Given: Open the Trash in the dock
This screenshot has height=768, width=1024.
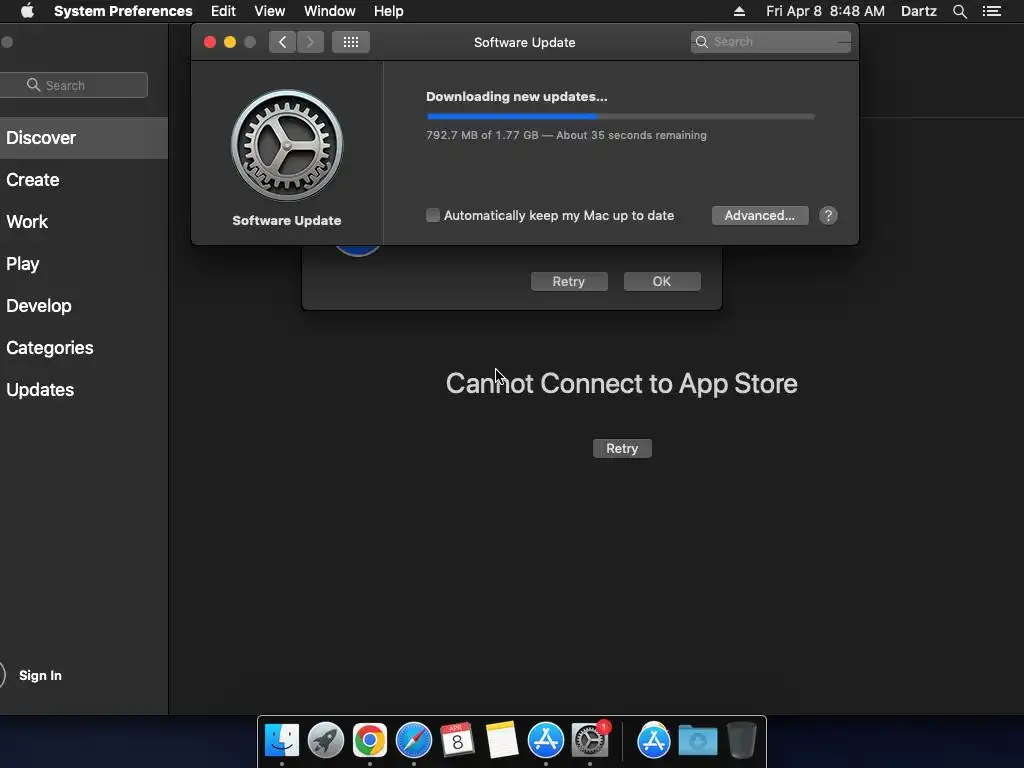Looking at the screenshot, I should click(741, 740).
